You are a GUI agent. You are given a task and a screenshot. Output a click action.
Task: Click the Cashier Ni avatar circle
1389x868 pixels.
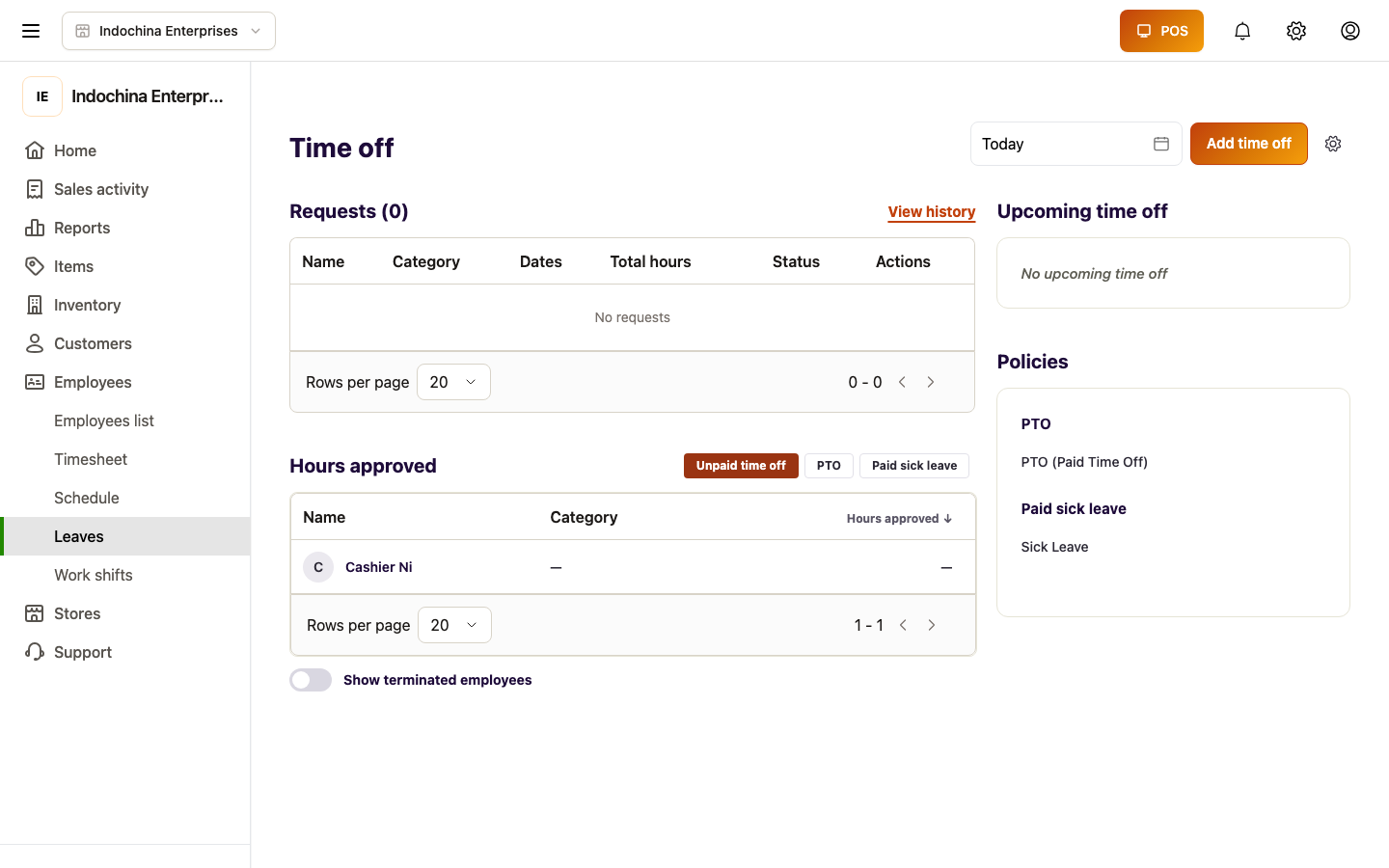pos(318,567)
